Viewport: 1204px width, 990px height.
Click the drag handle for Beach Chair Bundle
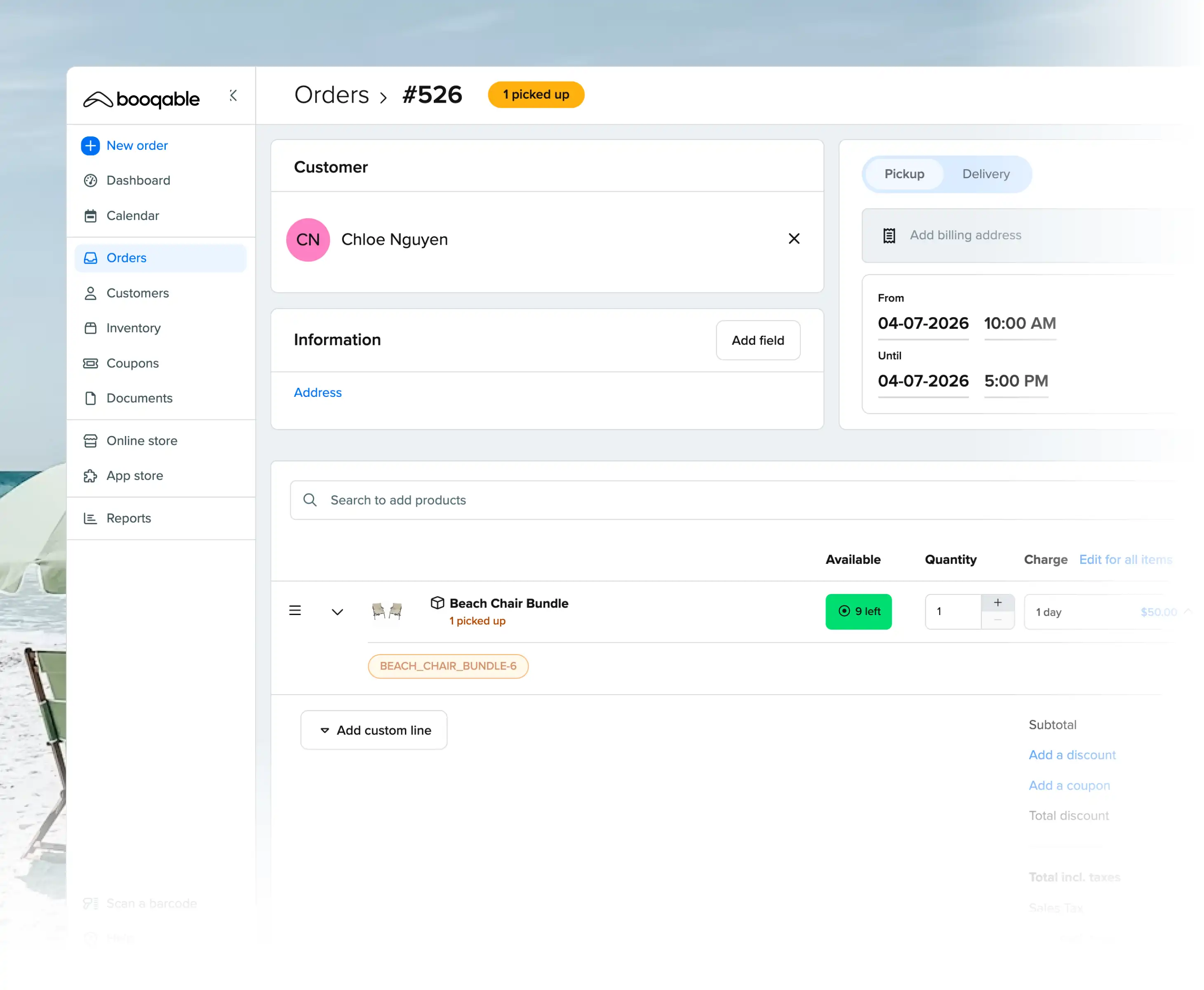(x=295, y=611)
